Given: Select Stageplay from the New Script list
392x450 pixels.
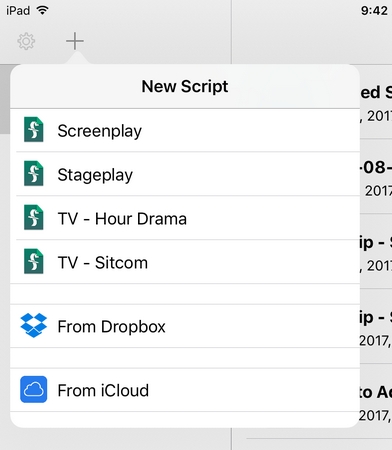Looking at the screenshot, I should [x=95, y=175].
